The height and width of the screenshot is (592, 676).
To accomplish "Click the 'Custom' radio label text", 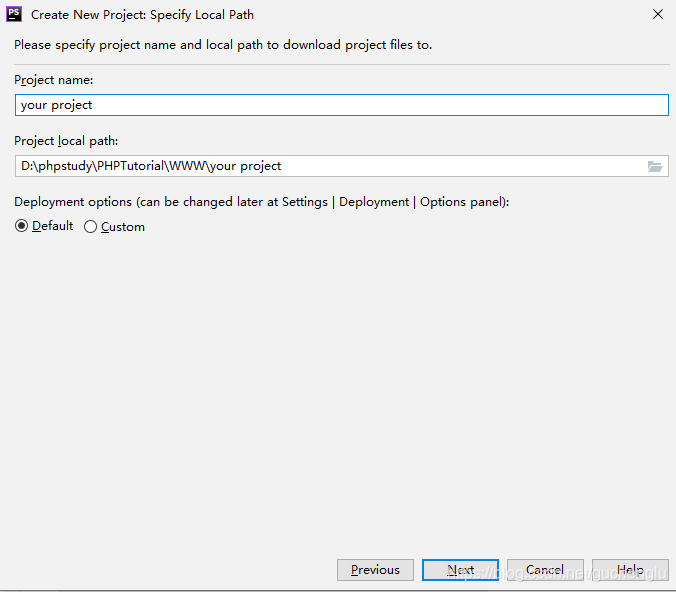I will pos(123,227).
